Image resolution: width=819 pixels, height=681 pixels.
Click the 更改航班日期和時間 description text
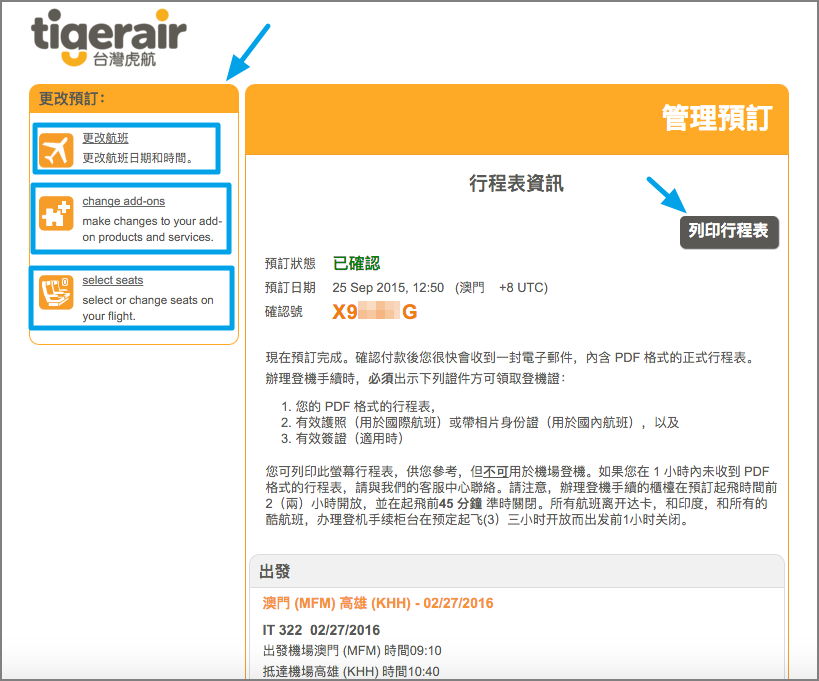click(137, 158)
